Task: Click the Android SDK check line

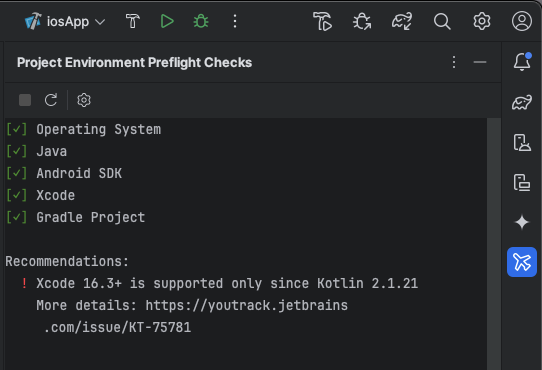Action: [x=64, y=174]
